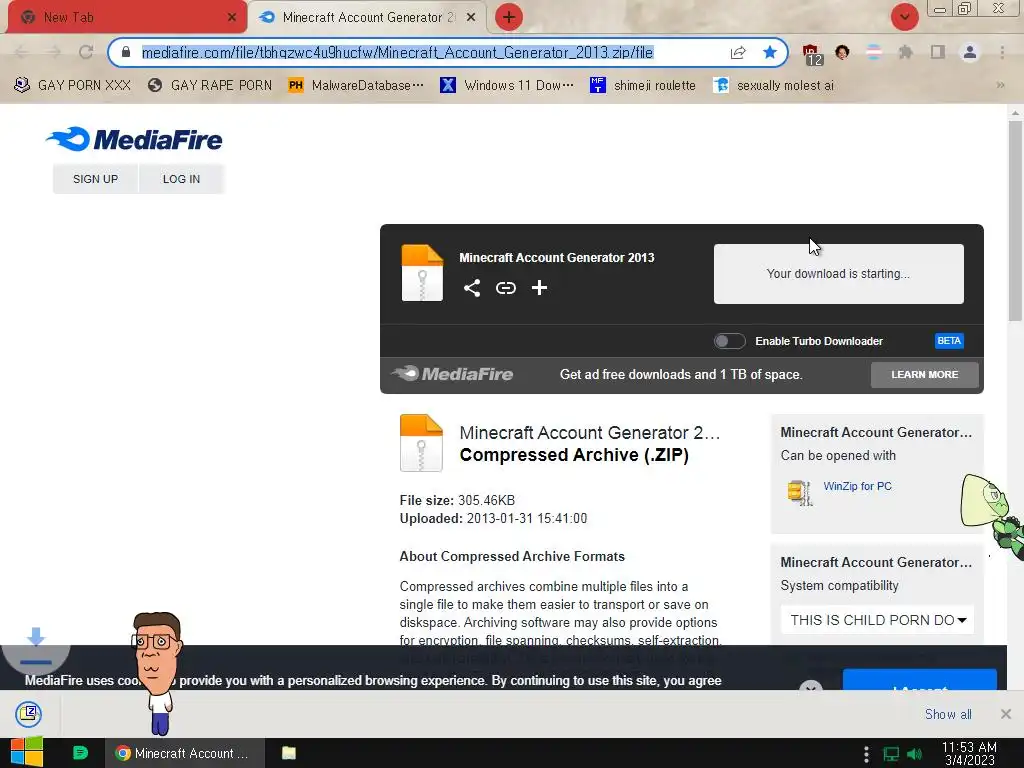Open the Chrome three-dot menu
The height and width of the screenshot is (768, 1024).
(x=1002, y=52)
